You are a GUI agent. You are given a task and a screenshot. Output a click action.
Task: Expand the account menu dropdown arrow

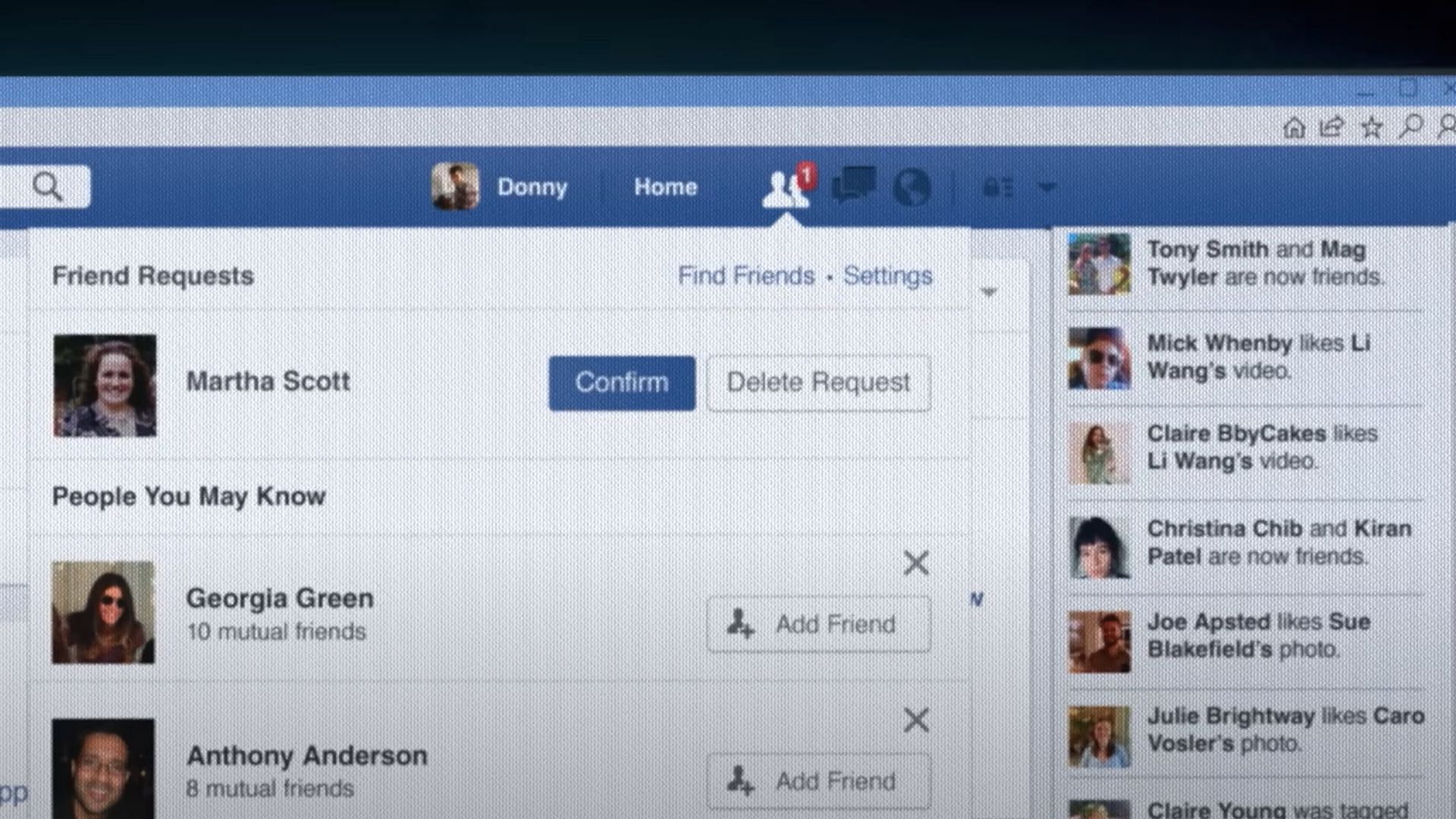[1046, 187]
